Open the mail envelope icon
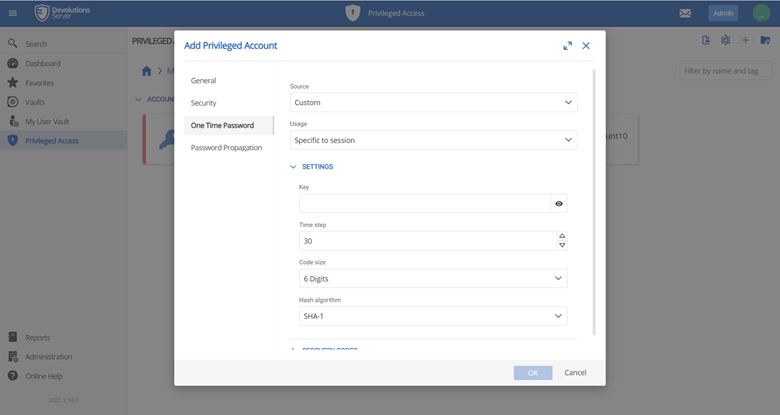Screen dimensions: 780x415 point(685,13)
